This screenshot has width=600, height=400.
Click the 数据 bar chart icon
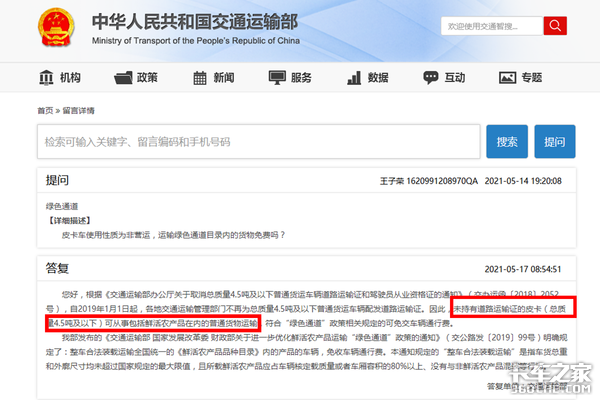coord(354,78)
